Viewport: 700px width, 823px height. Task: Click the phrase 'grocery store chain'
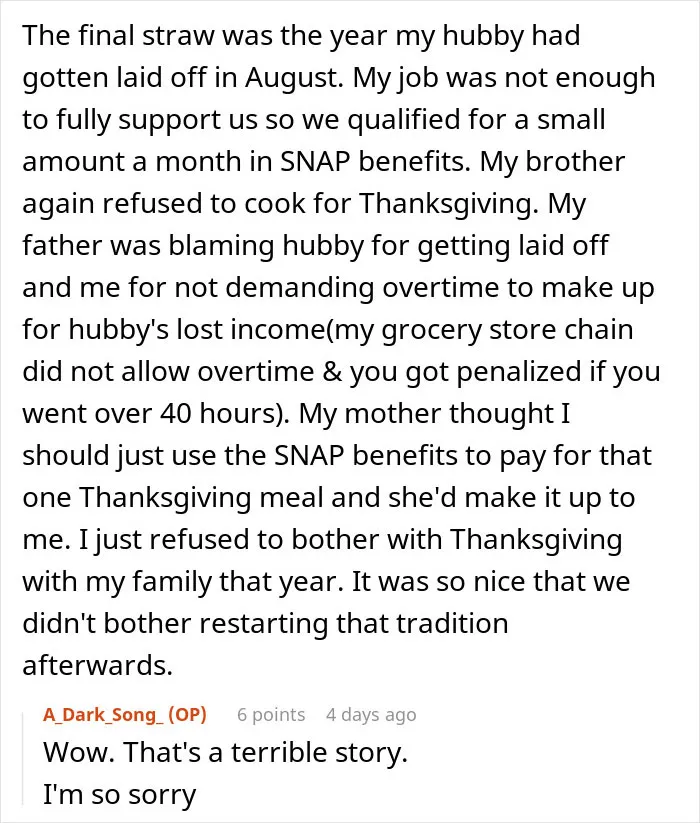pyautogui.click(x=507, y=330)
